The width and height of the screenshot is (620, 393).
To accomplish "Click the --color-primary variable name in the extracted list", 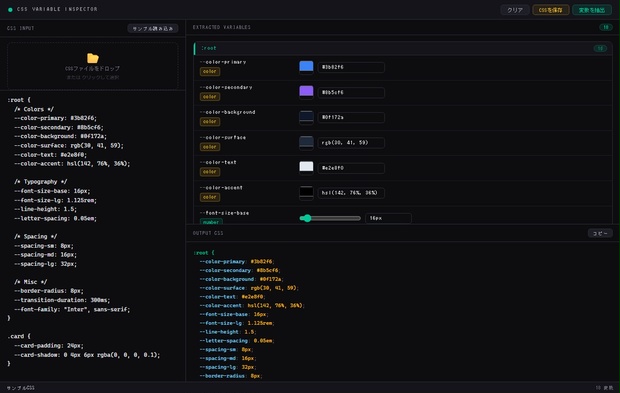I will (x=223, y=62).
